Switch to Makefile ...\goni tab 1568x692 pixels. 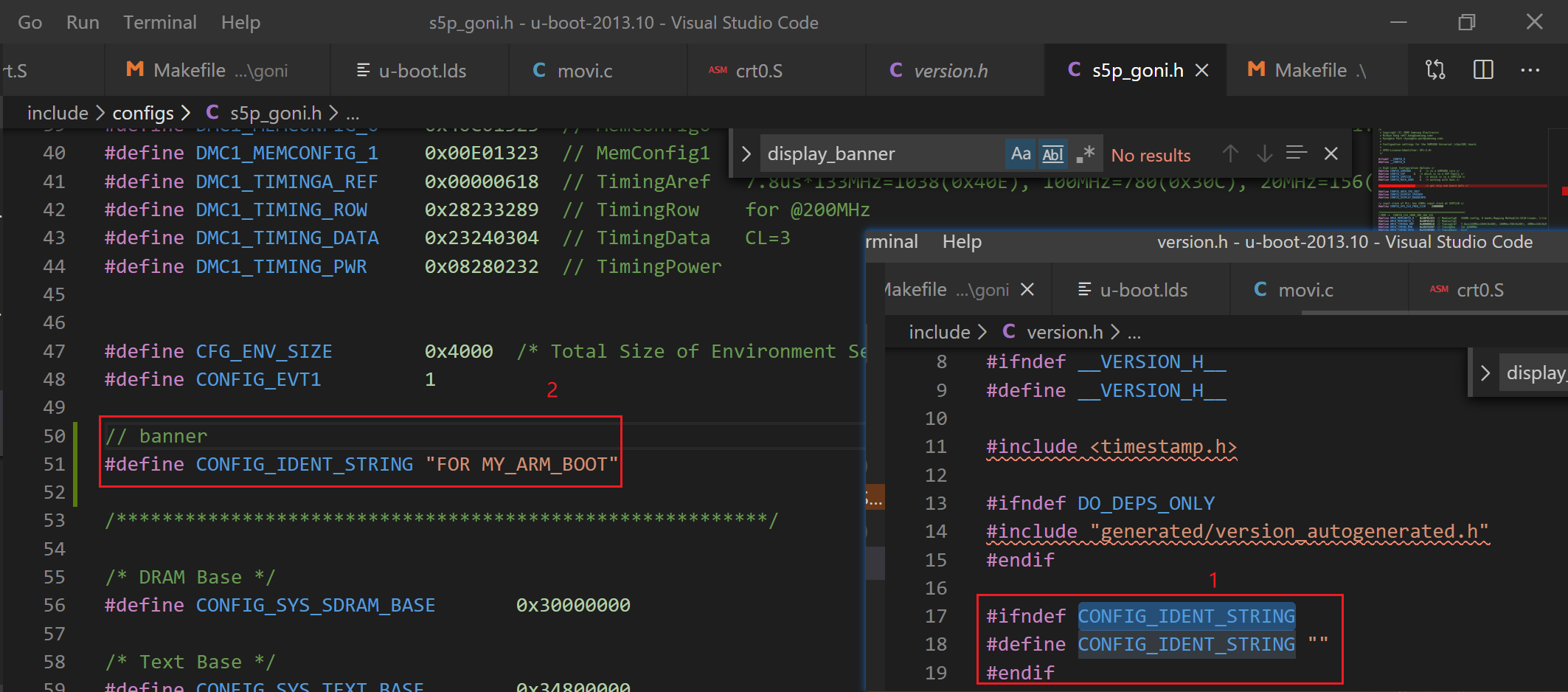point(218,70)
